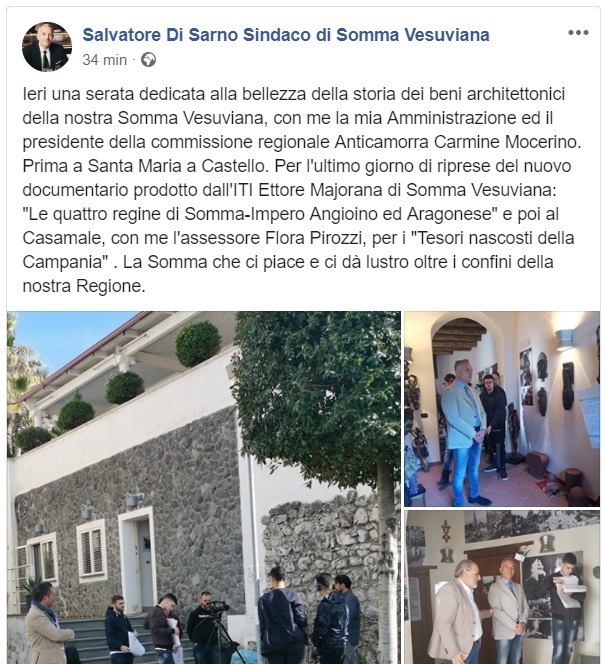Click "Le quattro regine di Somma" title text

[x=134, y=214]
